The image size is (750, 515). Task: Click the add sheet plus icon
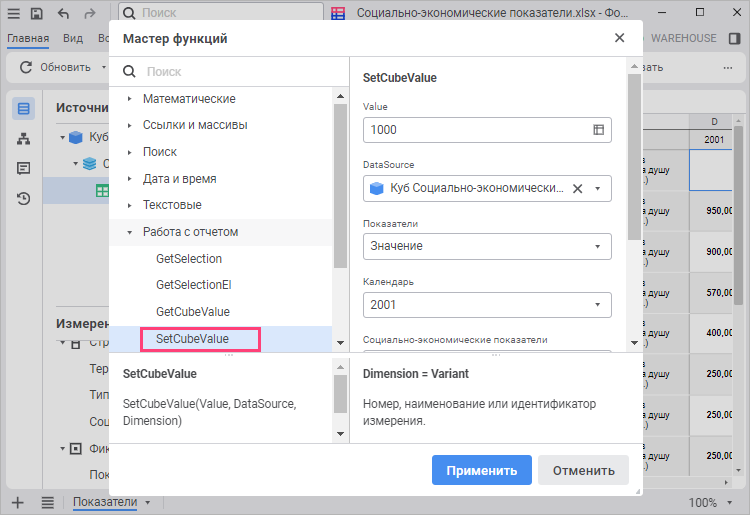(x=17, y=502)
